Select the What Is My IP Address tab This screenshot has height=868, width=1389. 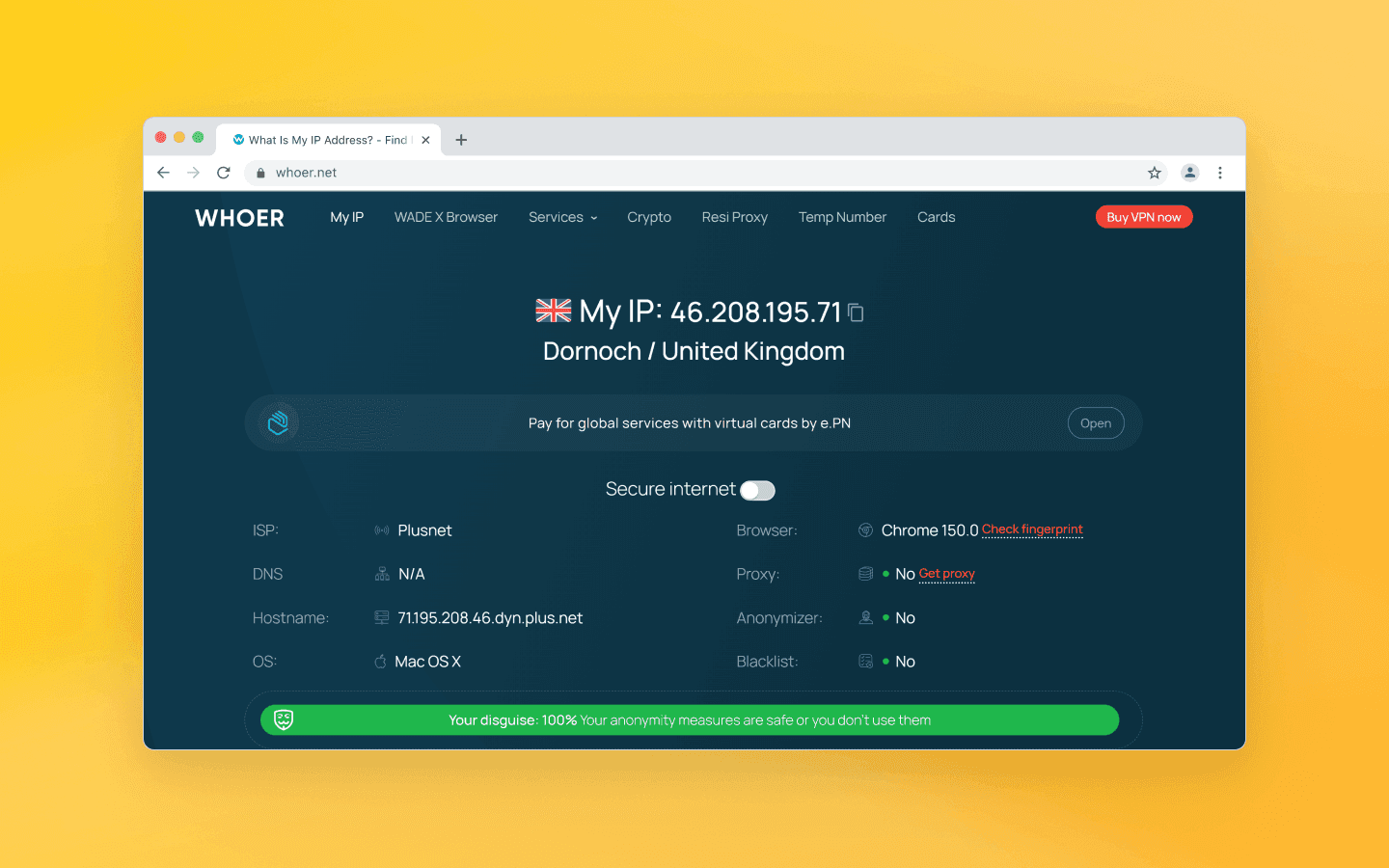click(329, 140)
